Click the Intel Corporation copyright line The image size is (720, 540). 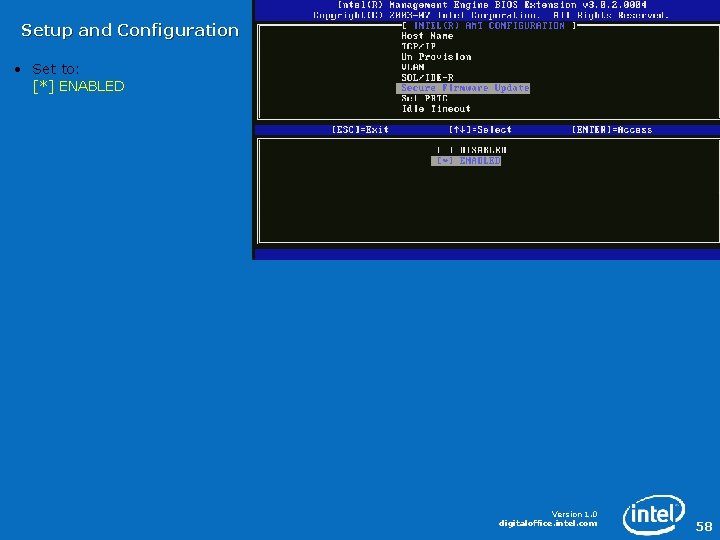pos(490,16)
